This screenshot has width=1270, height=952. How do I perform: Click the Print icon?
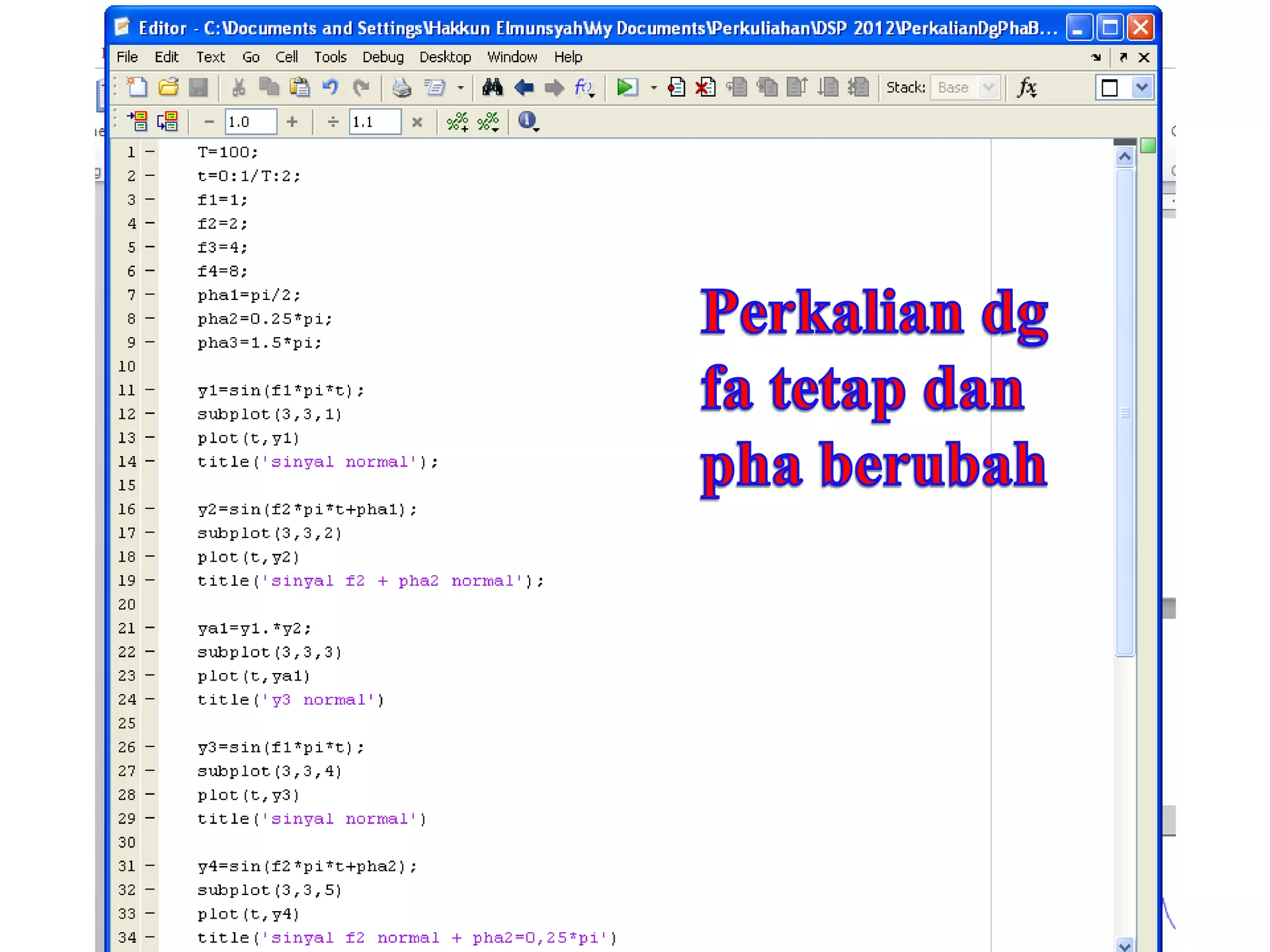pyautogui.click(x=401, y=87)
